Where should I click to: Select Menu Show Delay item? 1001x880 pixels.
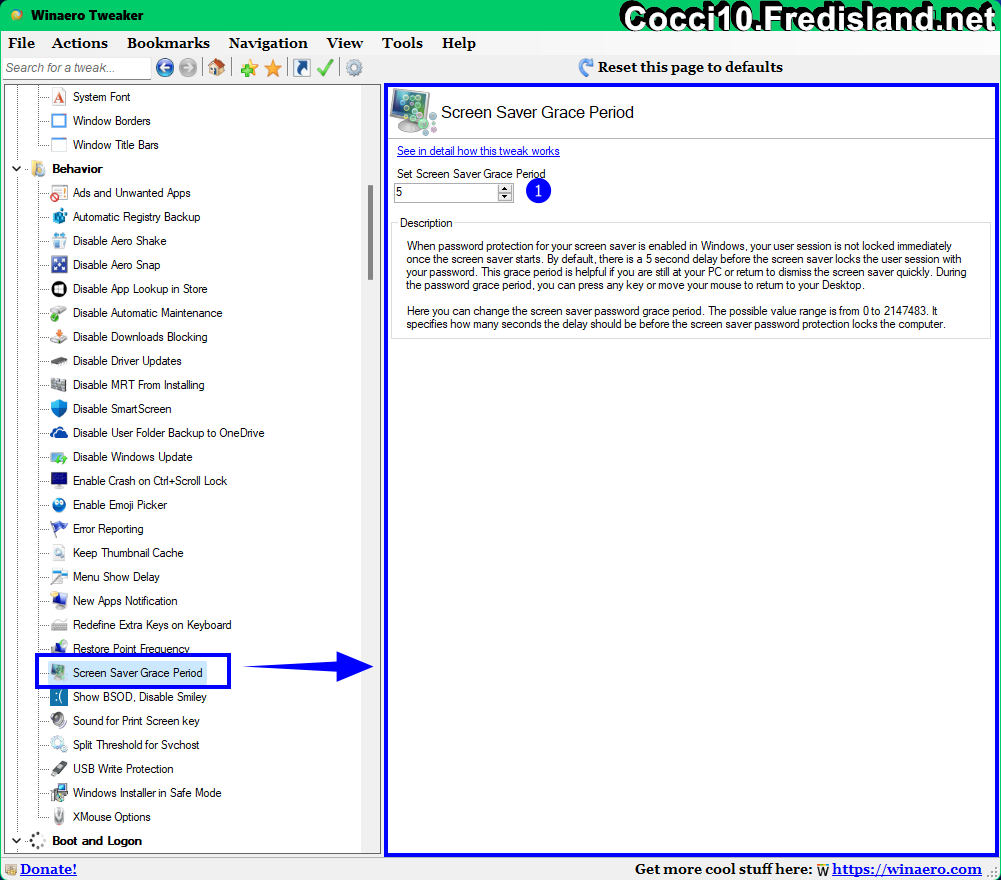pyautogui.click(x=116, y=577)
